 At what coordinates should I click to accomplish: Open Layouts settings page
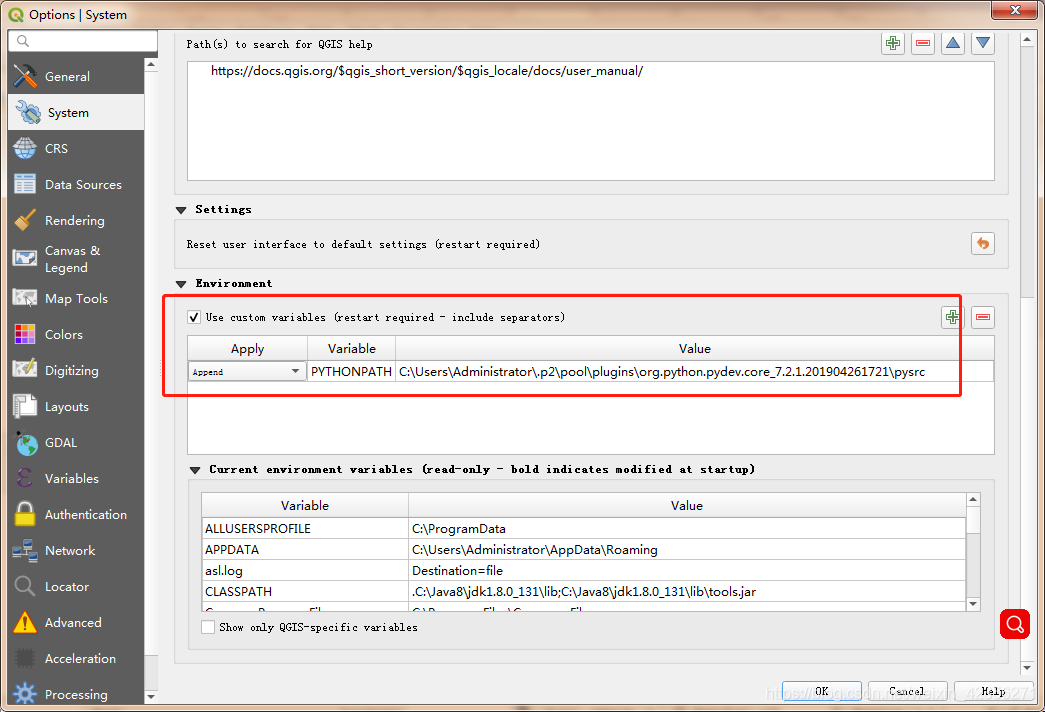tap(76, 407)
